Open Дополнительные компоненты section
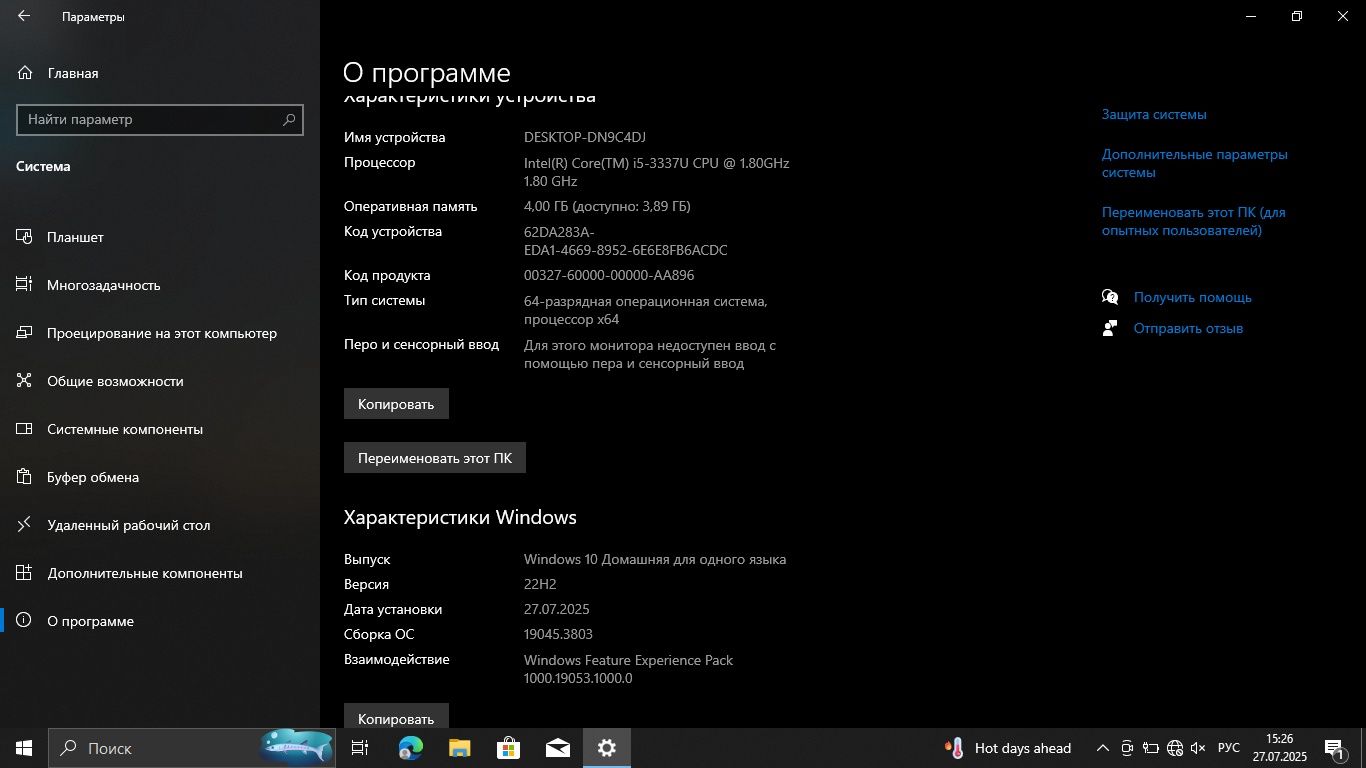Viewport: 1366px width, 768px height. [x=160, y=573]
